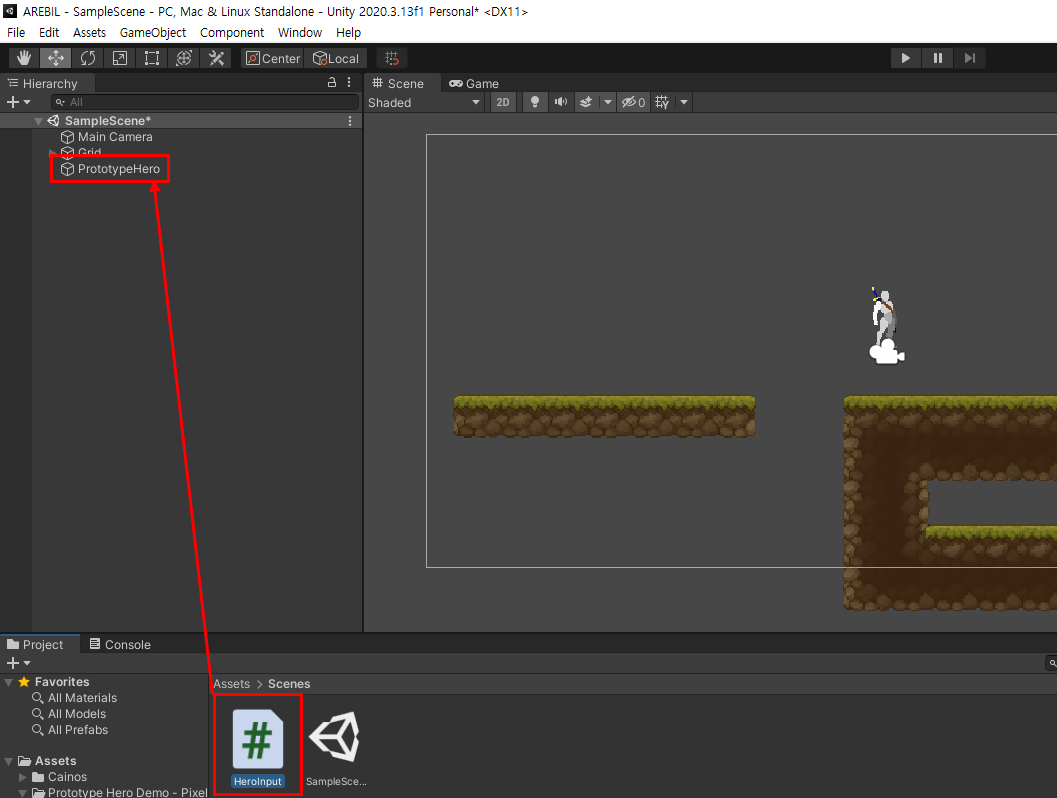Open the Assets menu
The width and height of the screenshot is (1057, 798).
tap(89, 32)
